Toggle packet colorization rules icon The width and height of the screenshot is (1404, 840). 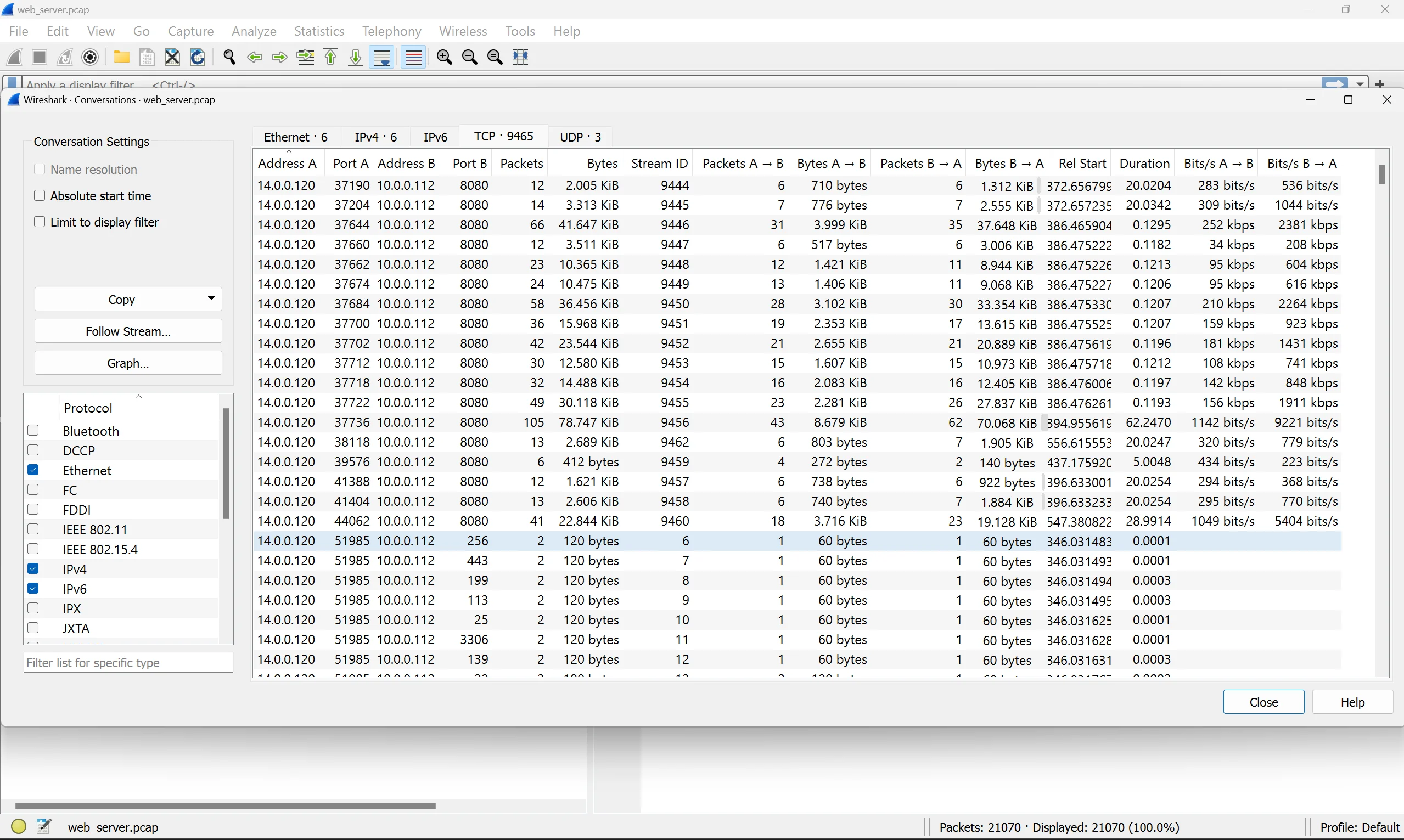coord(414,57)
